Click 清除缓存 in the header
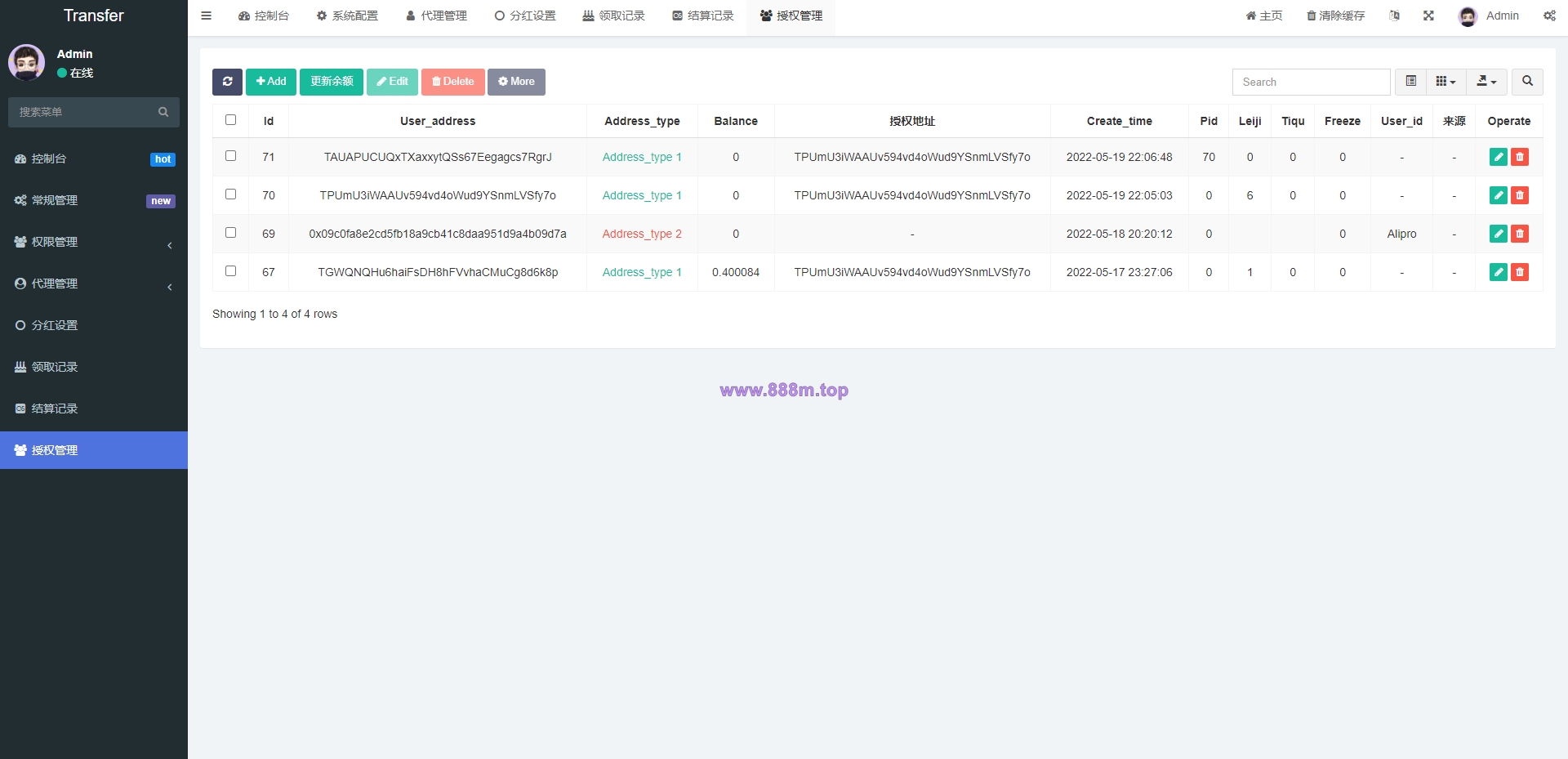The width and height of the screenshot is (1568, 759). 1335,16
